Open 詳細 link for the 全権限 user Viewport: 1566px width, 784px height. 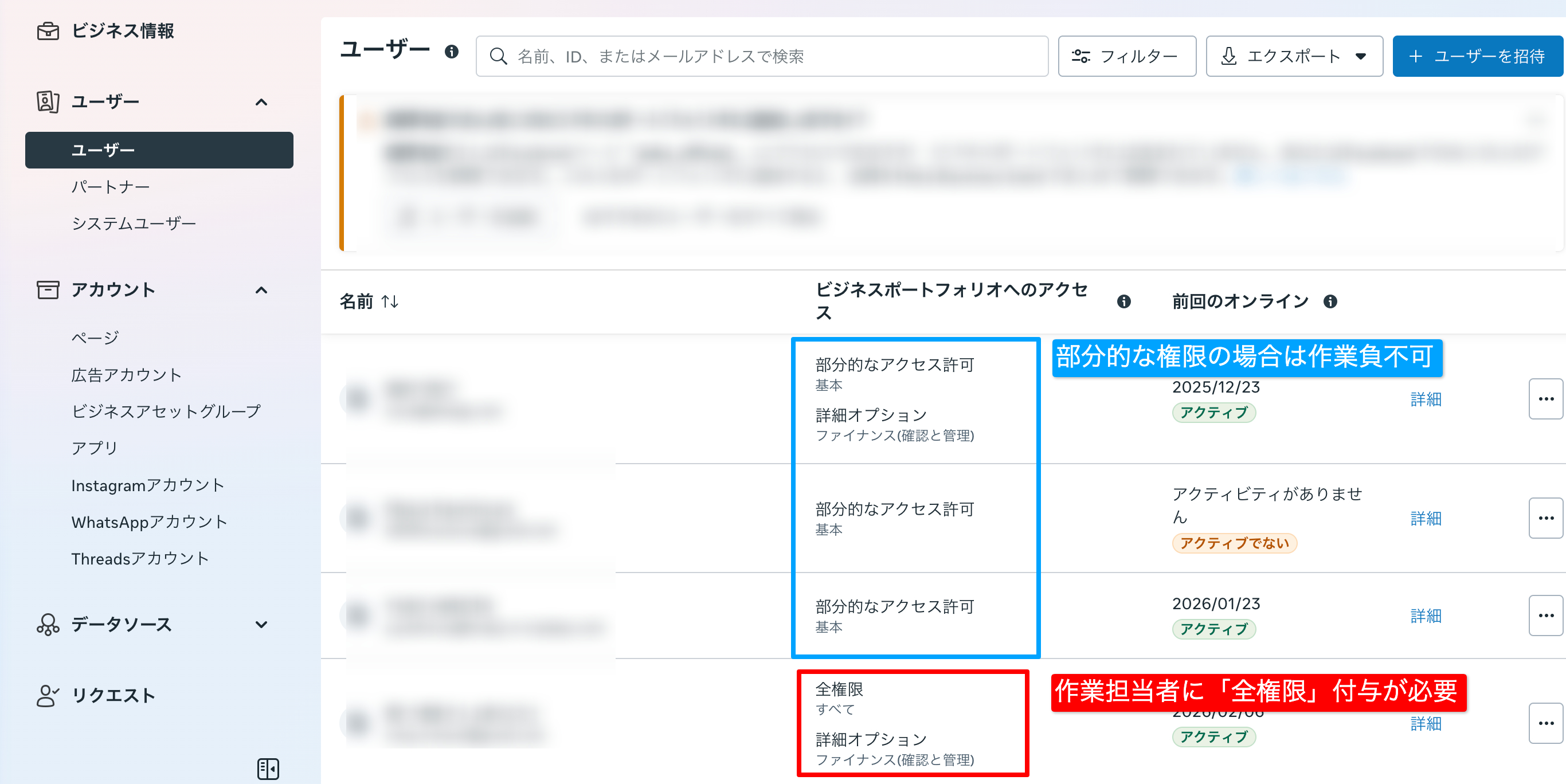click(x=1425, y=723)
